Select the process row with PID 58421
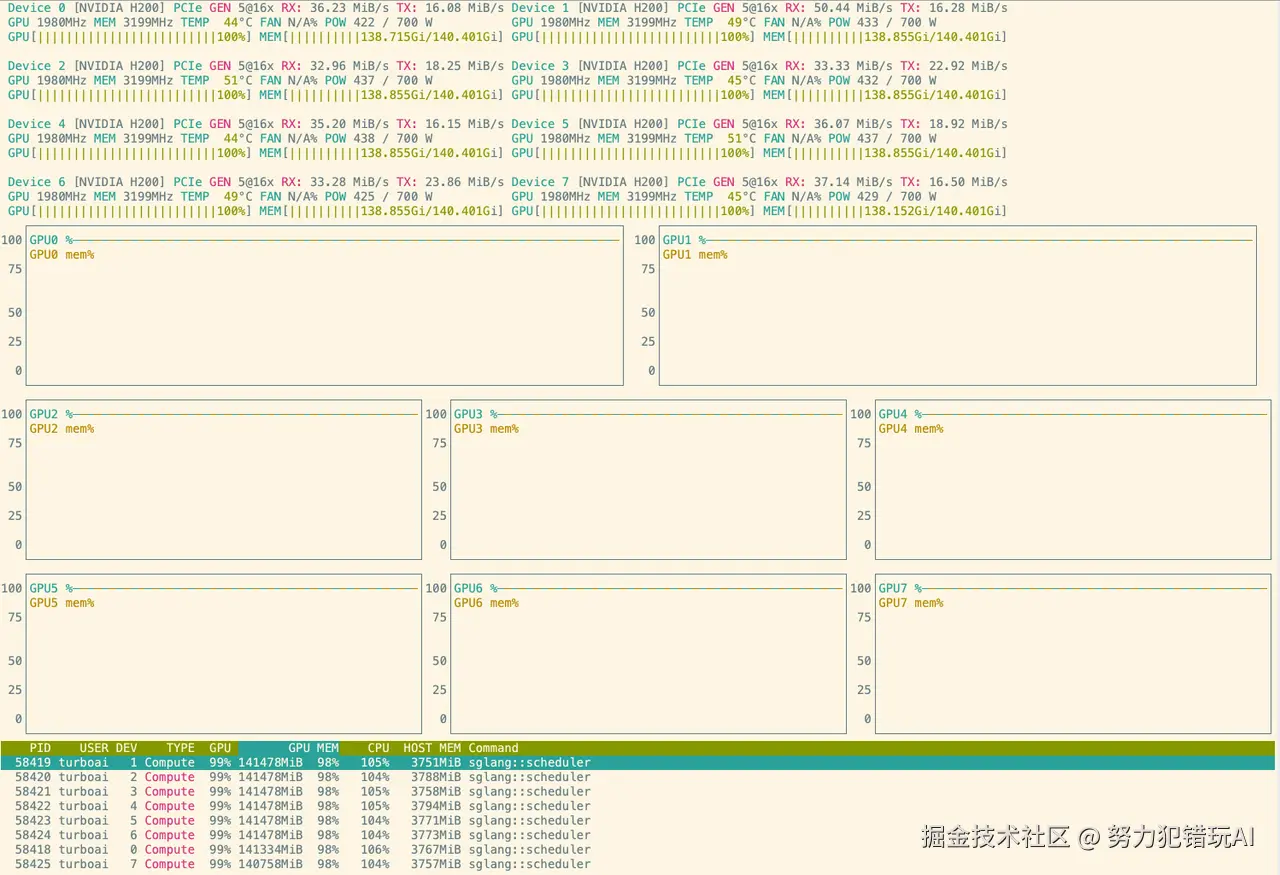This screenshot has height=875, width=1280. (638, 792)
